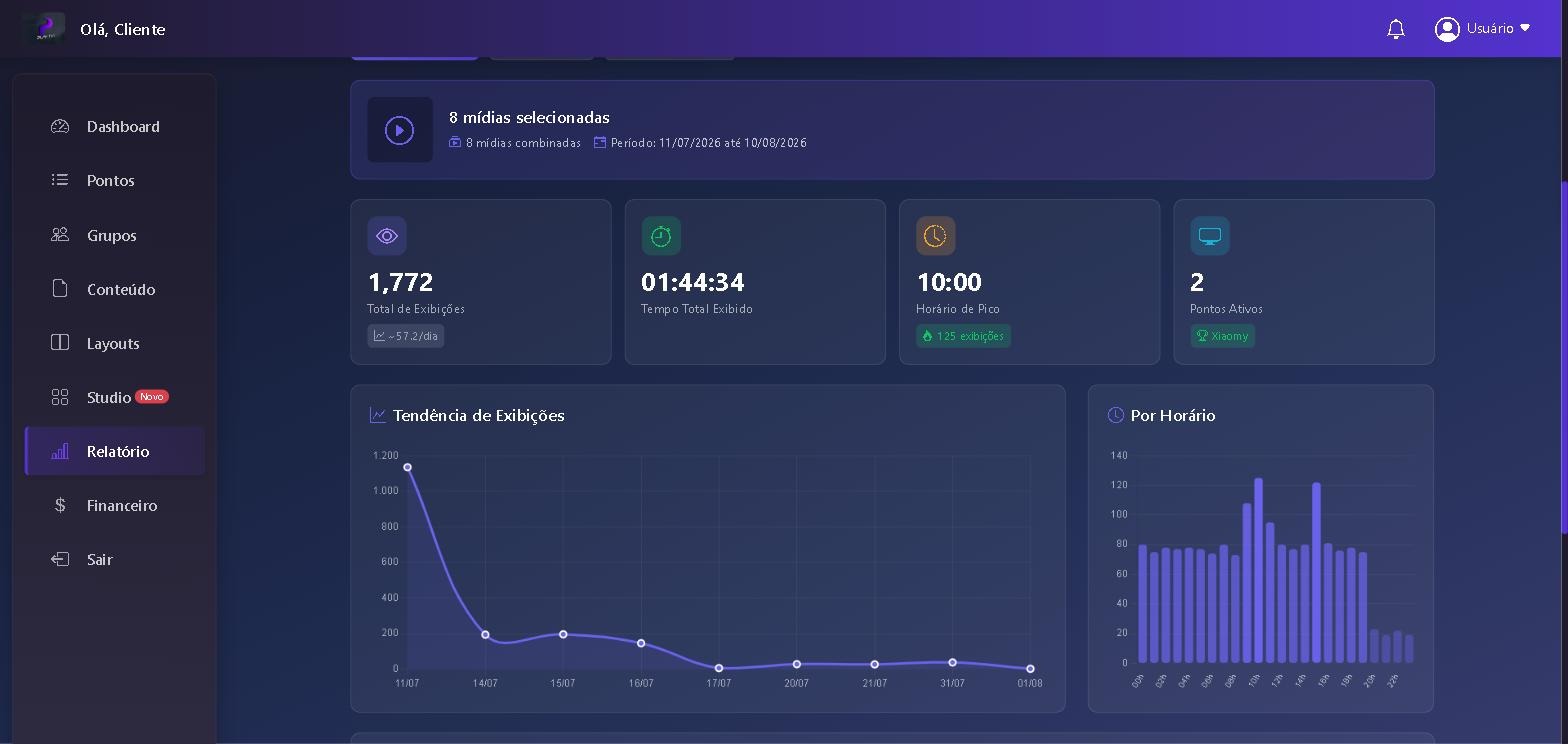Screen dimensions: 1568x744
Task: Click the Tendência de Exibições title
Action: [478, 415]
